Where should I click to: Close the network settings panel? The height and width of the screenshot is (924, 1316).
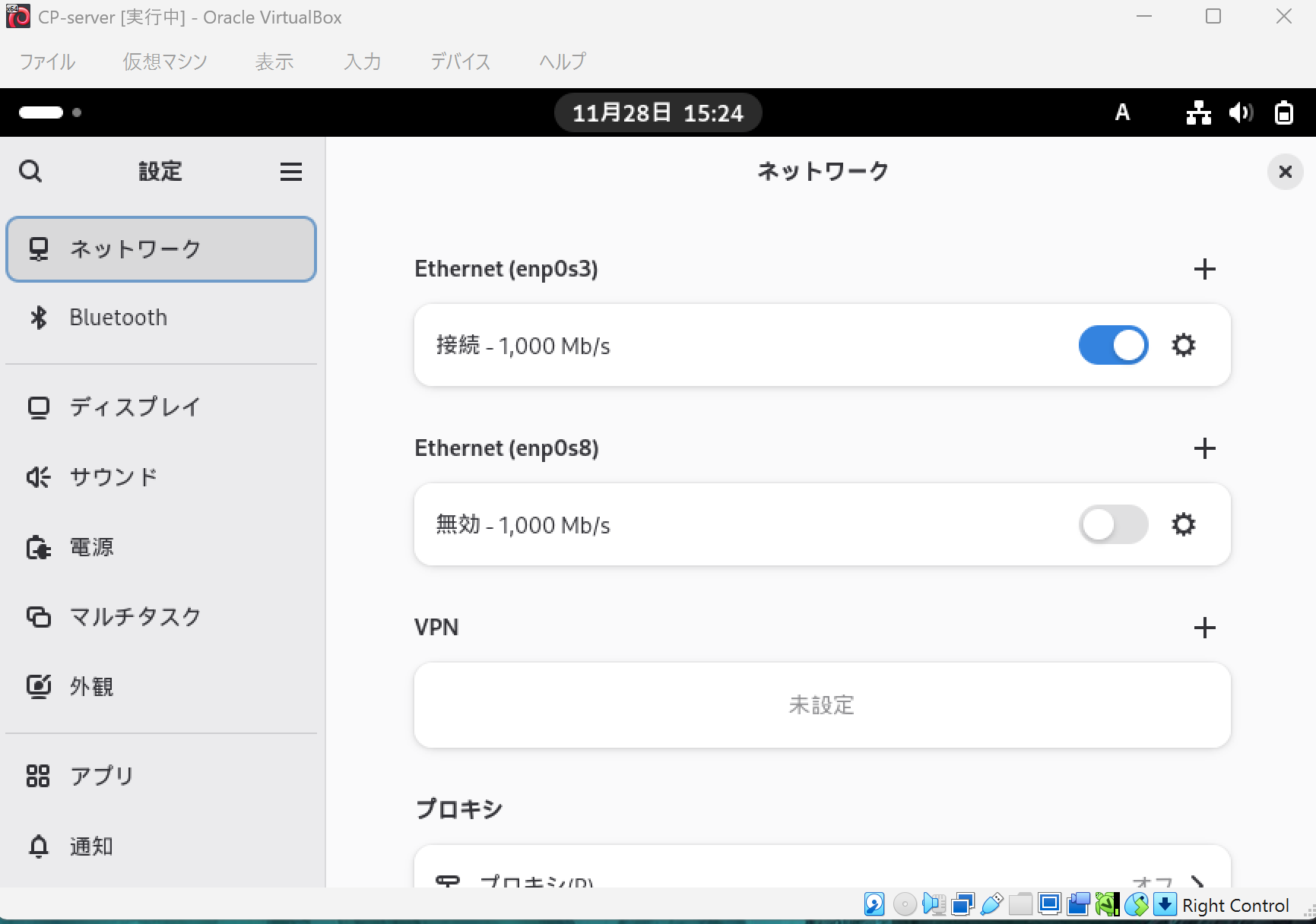[x=1285, y=172]
